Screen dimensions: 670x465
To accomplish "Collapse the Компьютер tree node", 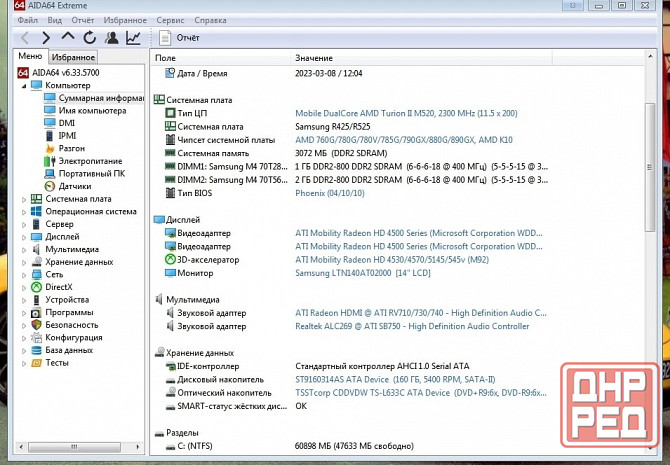I will [x=25, y=86].
